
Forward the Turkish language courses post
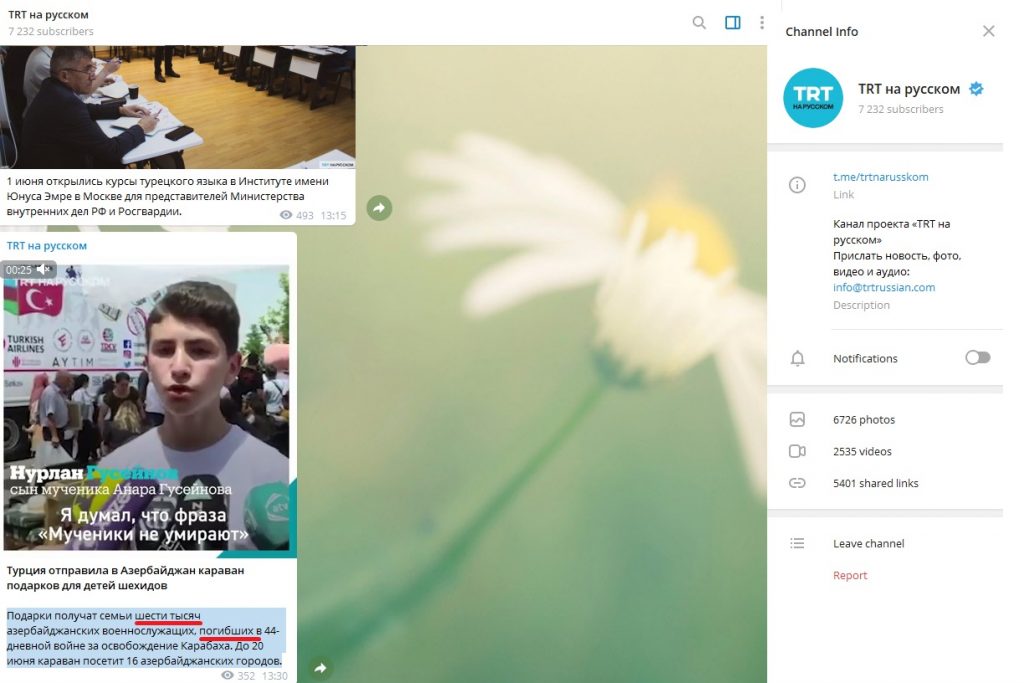[379, 208]
